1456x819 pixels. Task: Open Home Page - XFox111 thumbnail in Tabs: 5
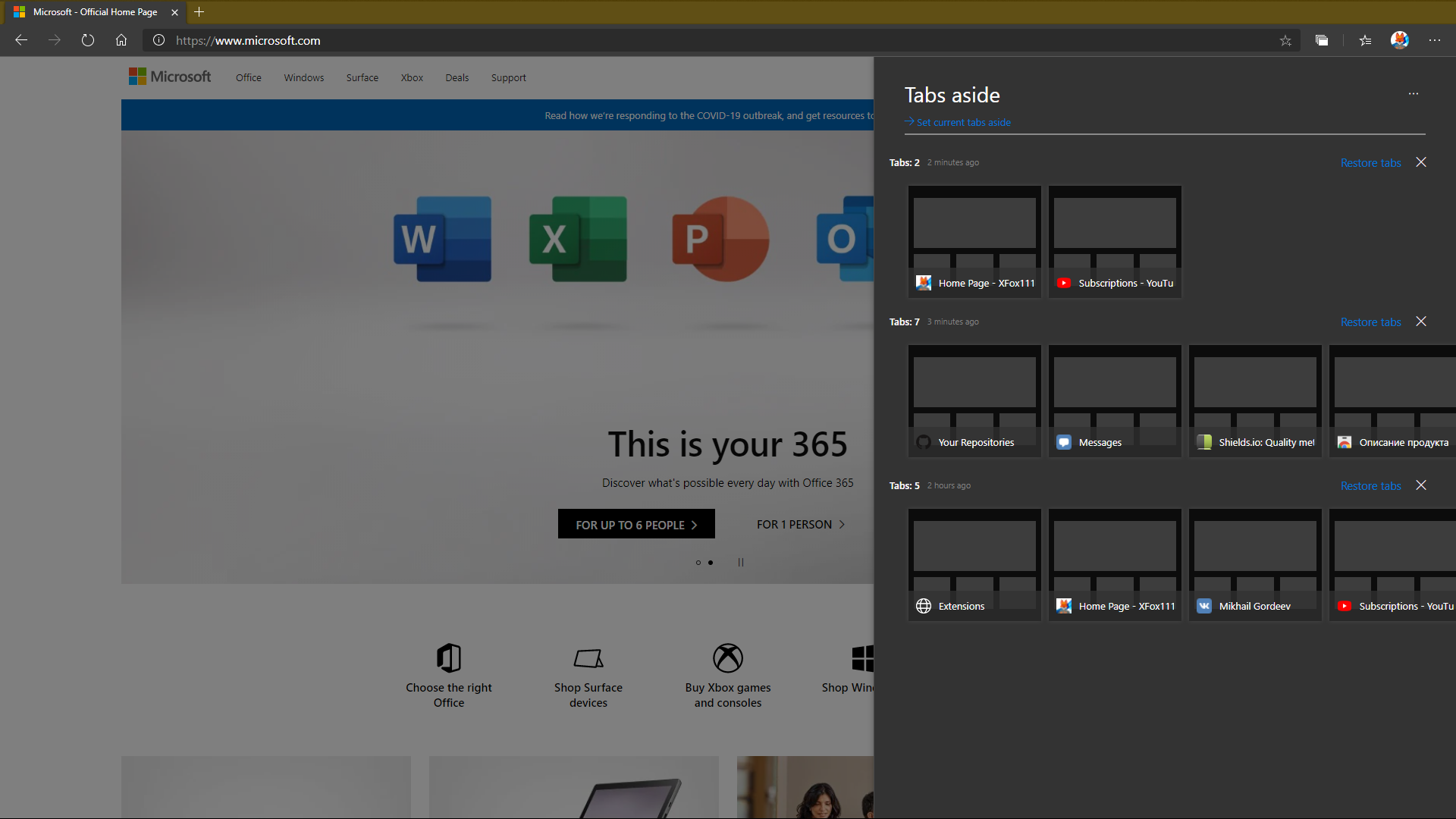1115,565
